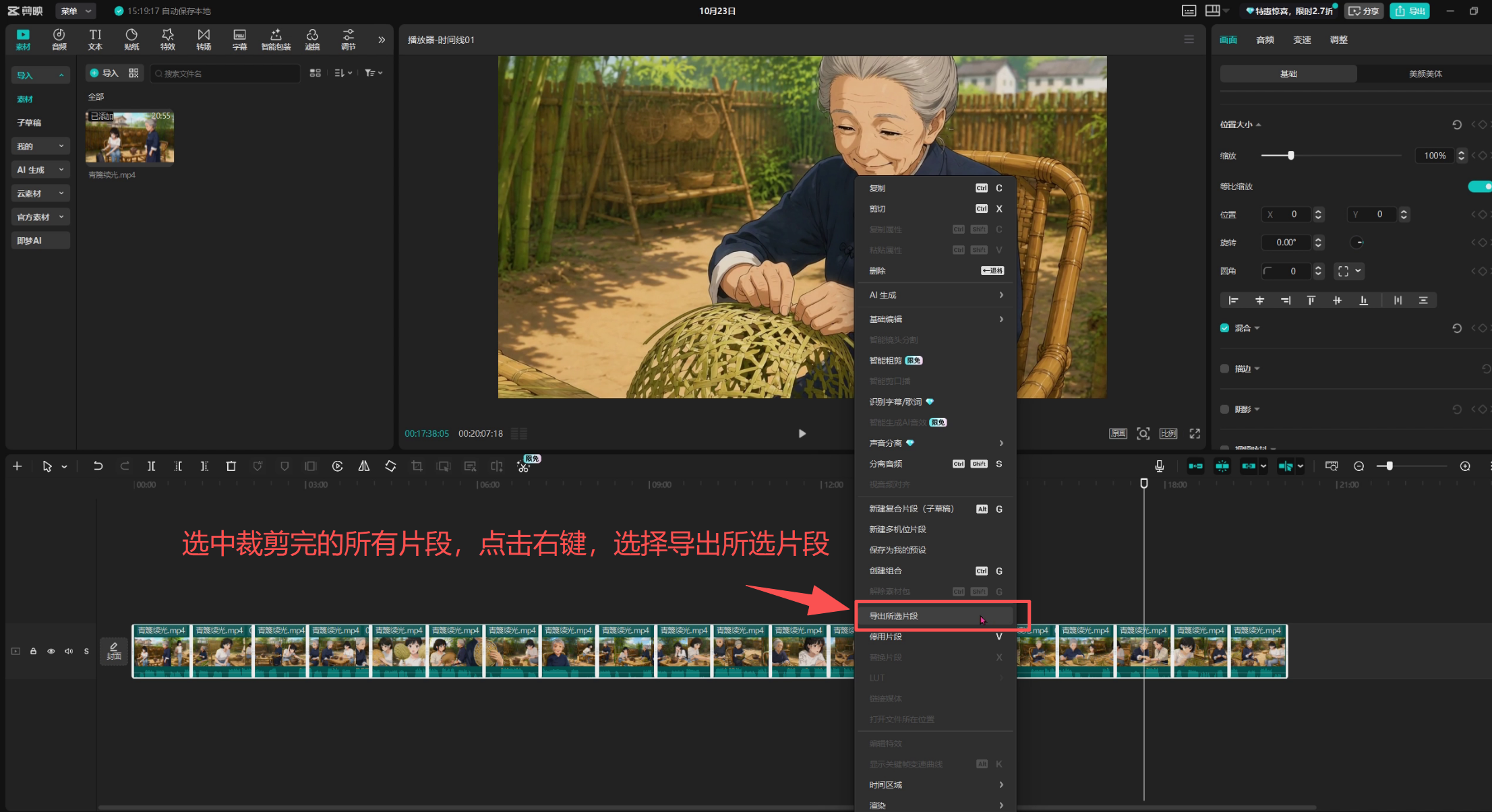
Task: Open the 滤镜 filter panel icon
Action: [312, 39]
